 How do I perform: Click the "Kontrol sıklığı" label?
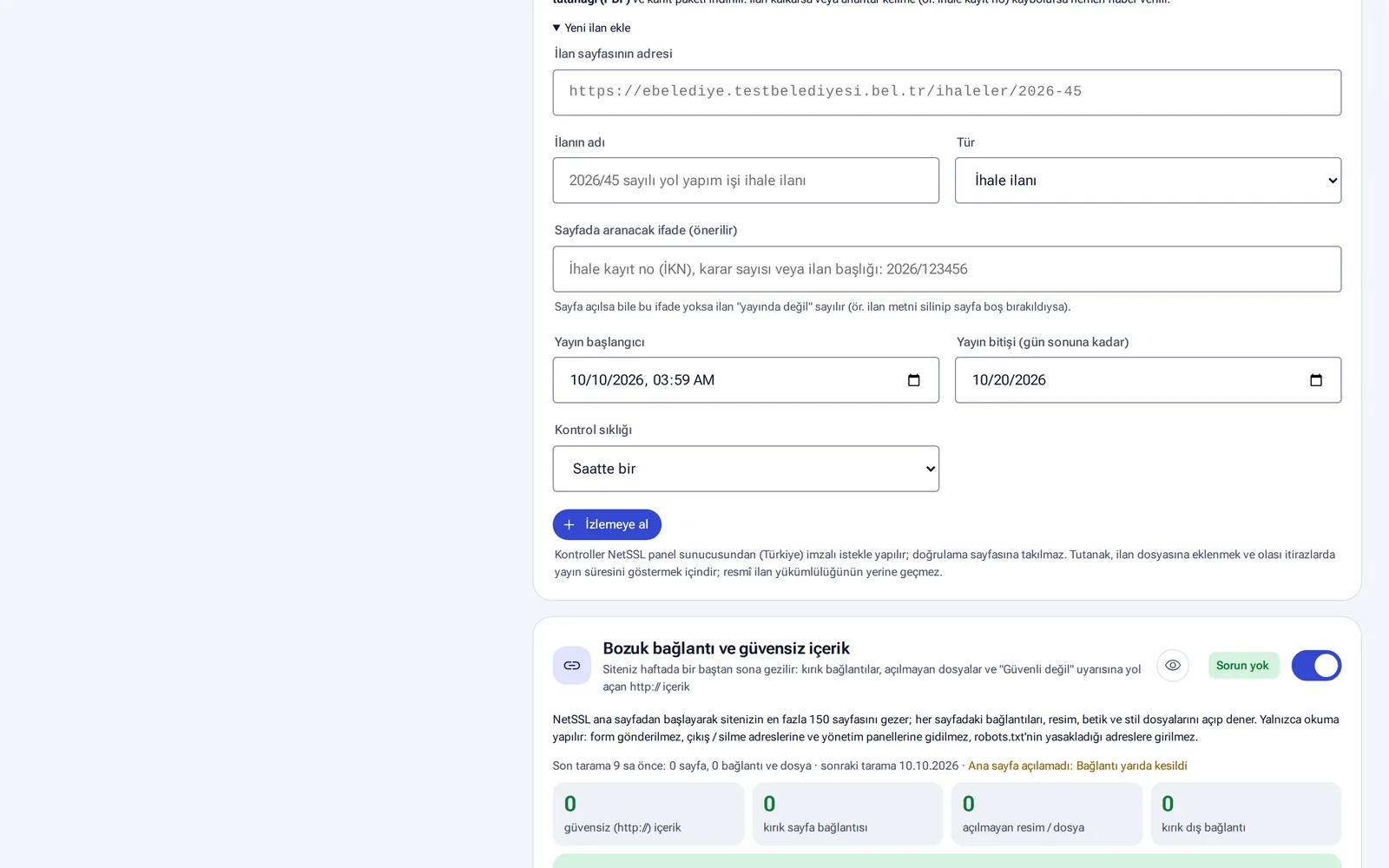point(593,430)
